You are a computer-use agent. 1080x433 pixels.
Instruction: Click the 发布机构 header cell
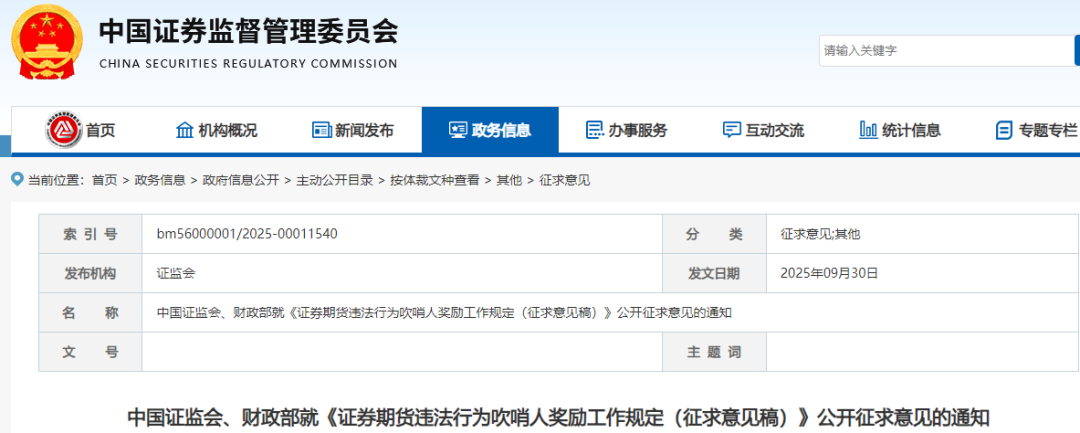(x=90, y=273)
